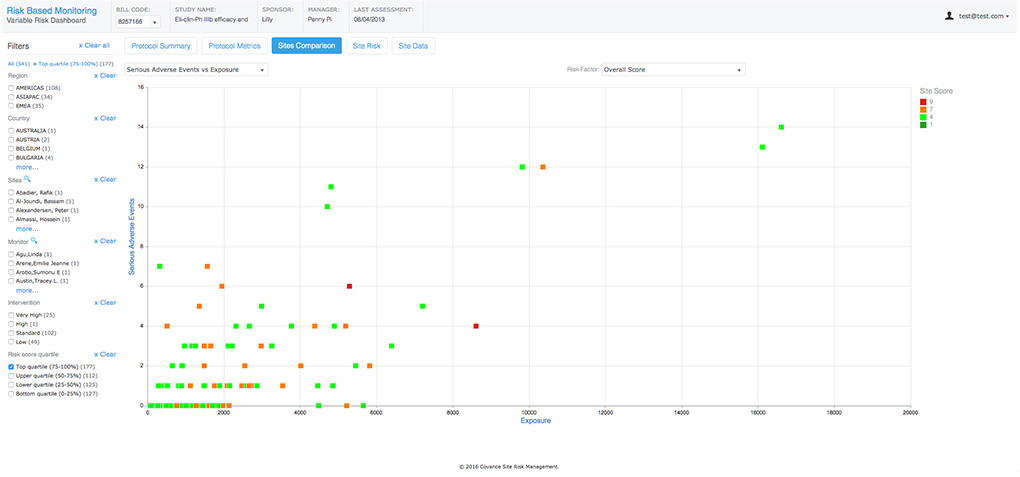Enable the Very High intervention checkbox
Viewport: 1020px width, 477px height.
pyautogui.click(x=11, y=315)
